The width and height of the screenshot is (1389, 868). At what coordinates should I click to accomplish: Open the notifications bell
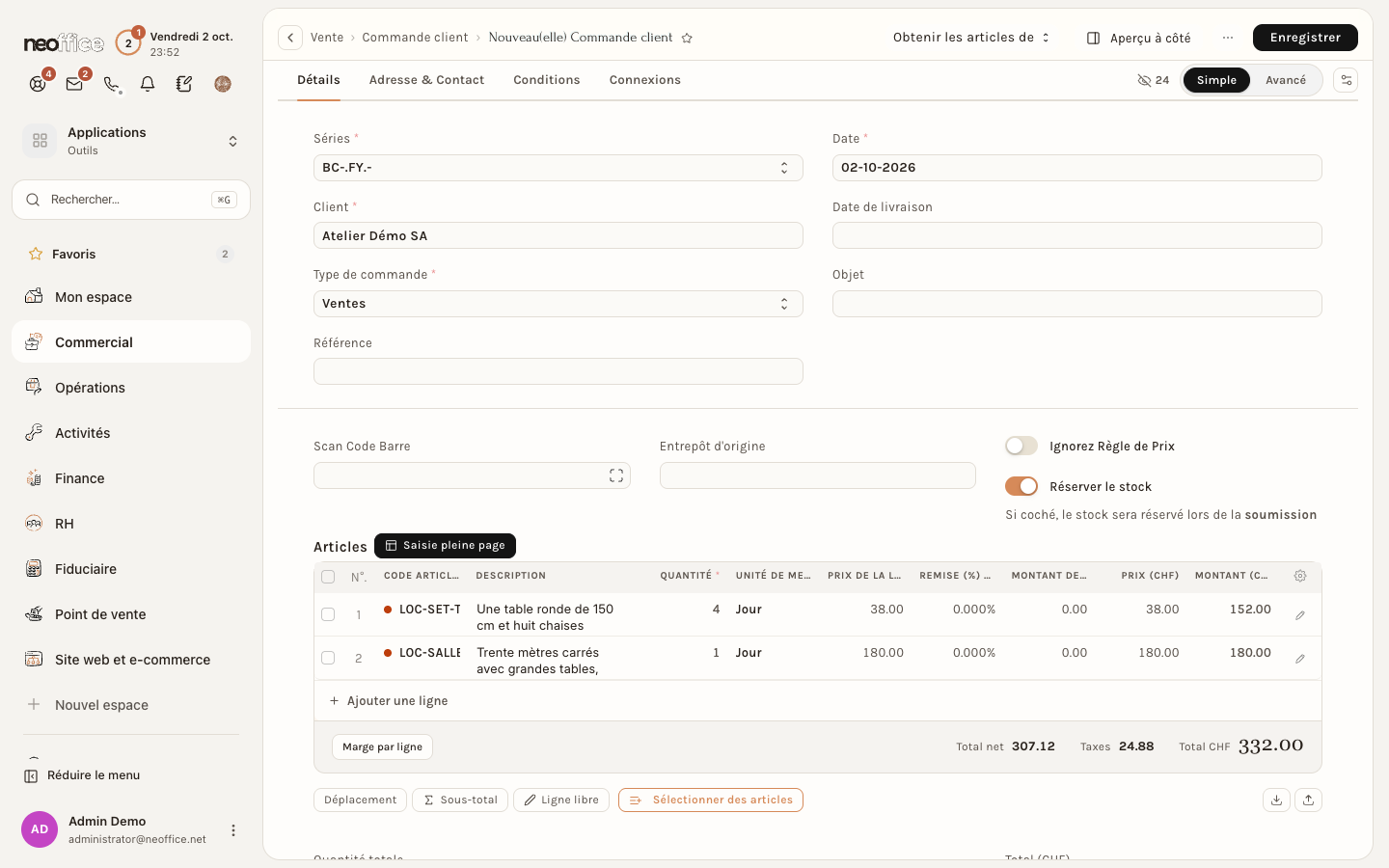click(148, 84)
